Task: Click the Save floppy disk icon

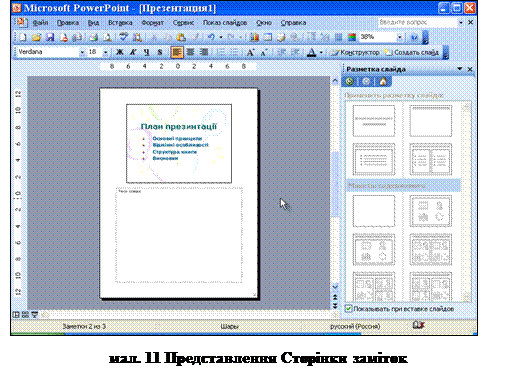Action: [50, 37]
